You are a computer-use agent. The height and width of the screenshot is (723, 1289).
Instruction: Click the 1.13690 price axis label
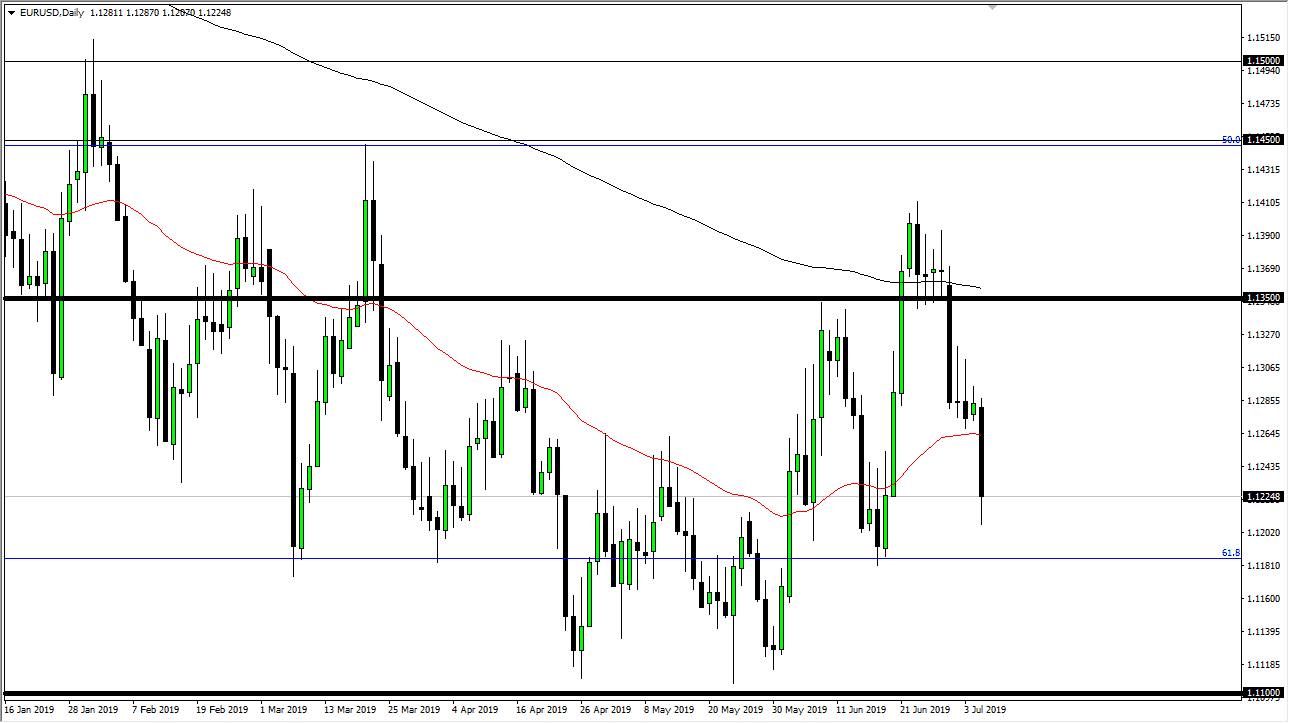pos(1262,269)
